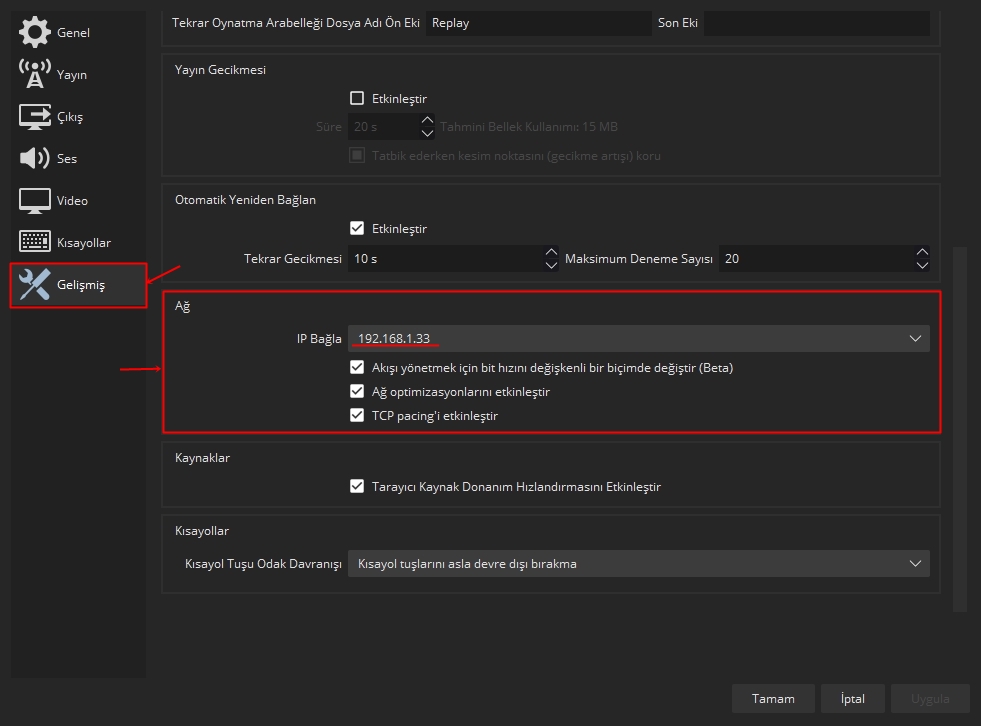
Task: Open the Çıkış output monitor icon
Action: point(34,116)
